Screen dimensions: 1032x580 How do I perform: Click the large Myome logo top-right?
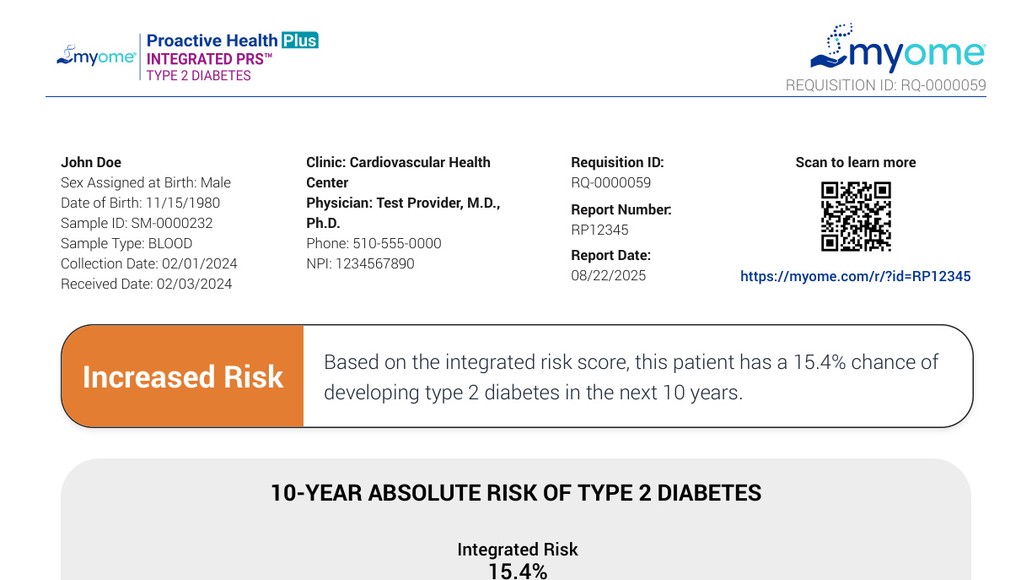pyautogui.click(x=898, y=49)
